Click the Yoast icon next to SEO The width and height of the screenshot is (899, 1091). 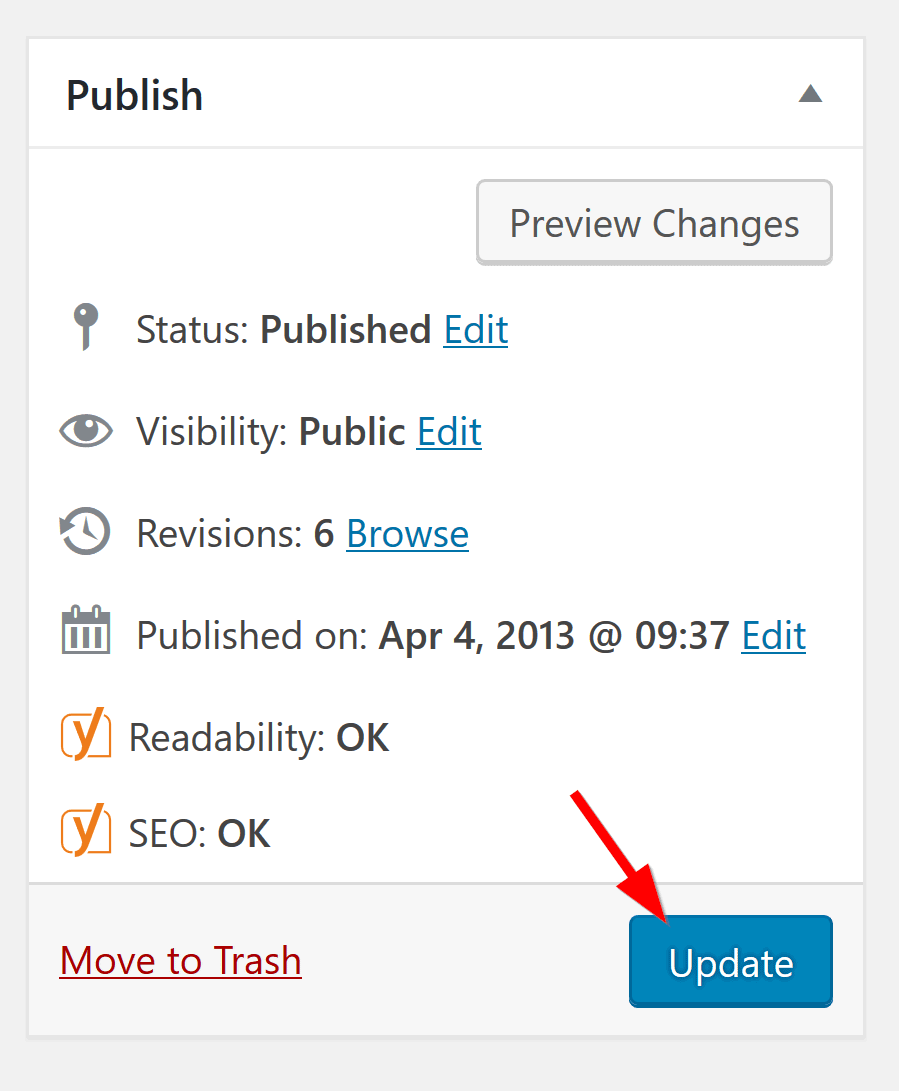point(86,832)
